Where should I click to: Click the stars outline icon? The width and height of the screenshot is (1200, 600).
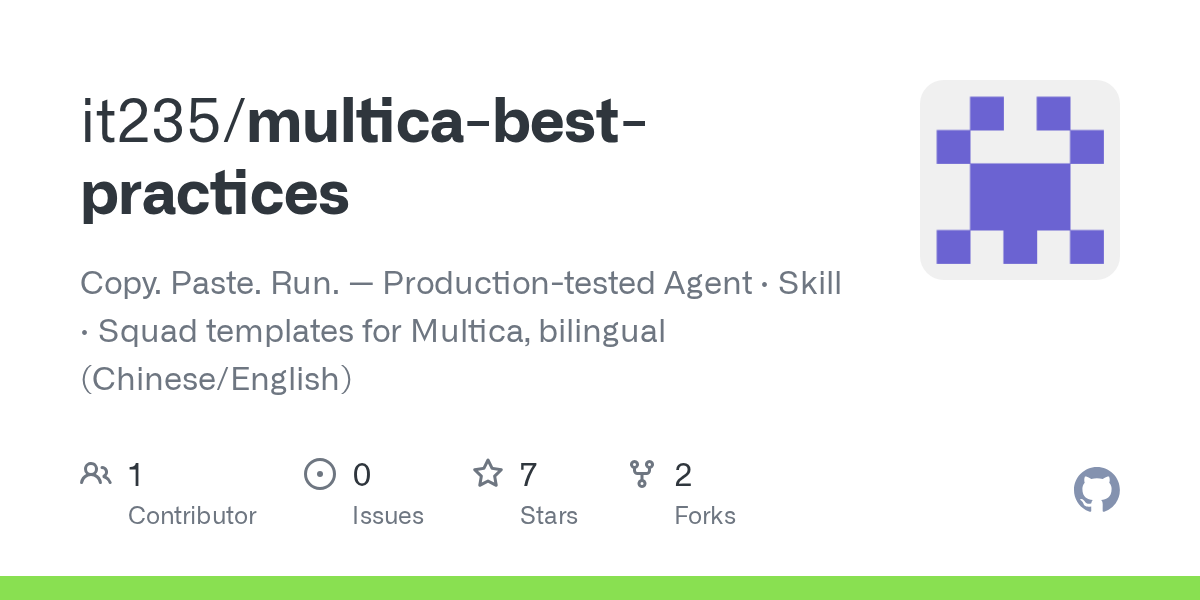pyautogui.click(x=487, y=474)
